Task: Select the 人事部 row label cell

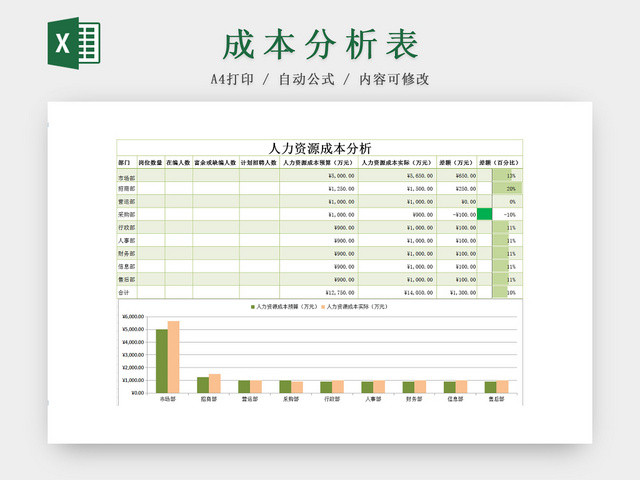Action: pos(127,240)
